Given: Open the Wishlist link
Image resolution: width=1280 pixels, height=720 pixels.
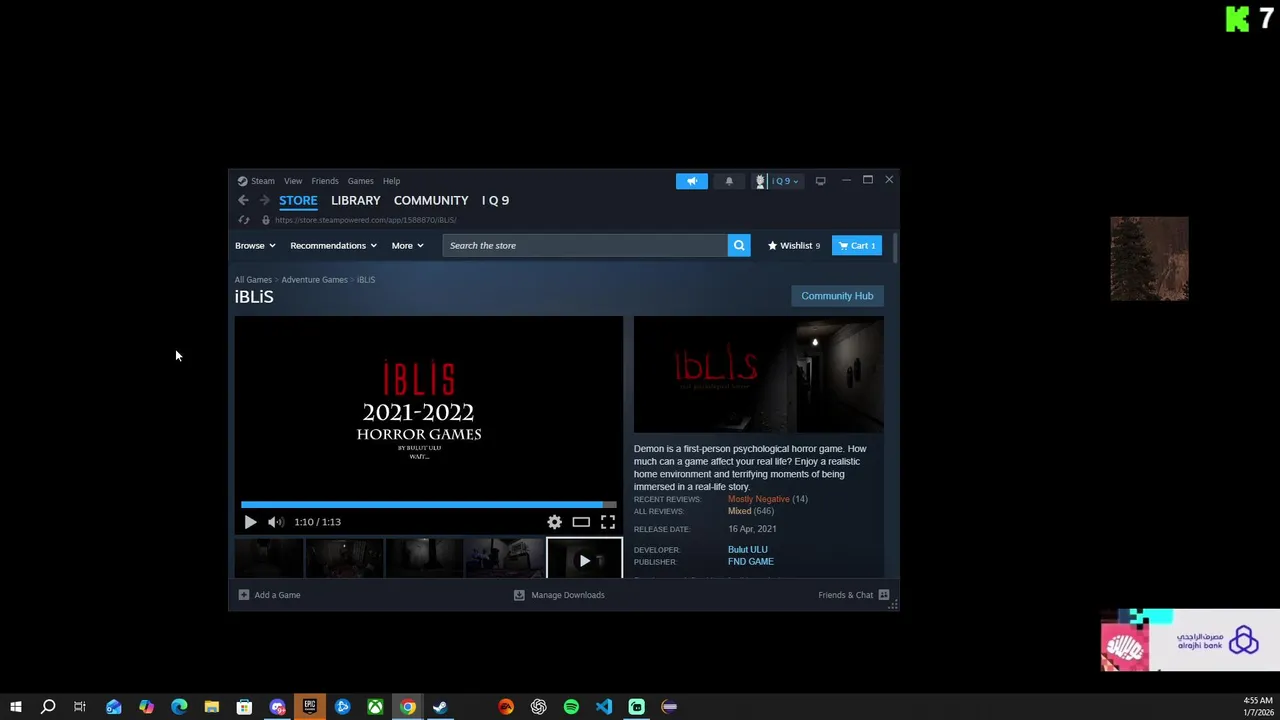Looking at the screenshot, I should pos(794,245).
